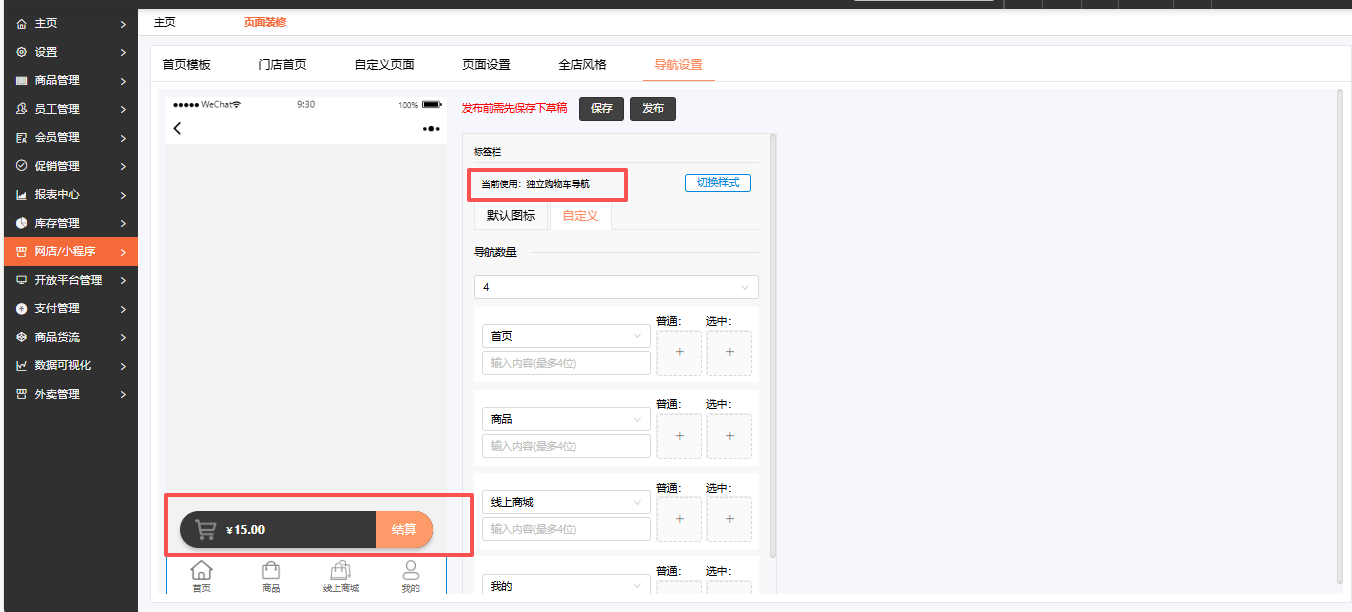Click the text input under 商品 dropdown

click(566, 446)
